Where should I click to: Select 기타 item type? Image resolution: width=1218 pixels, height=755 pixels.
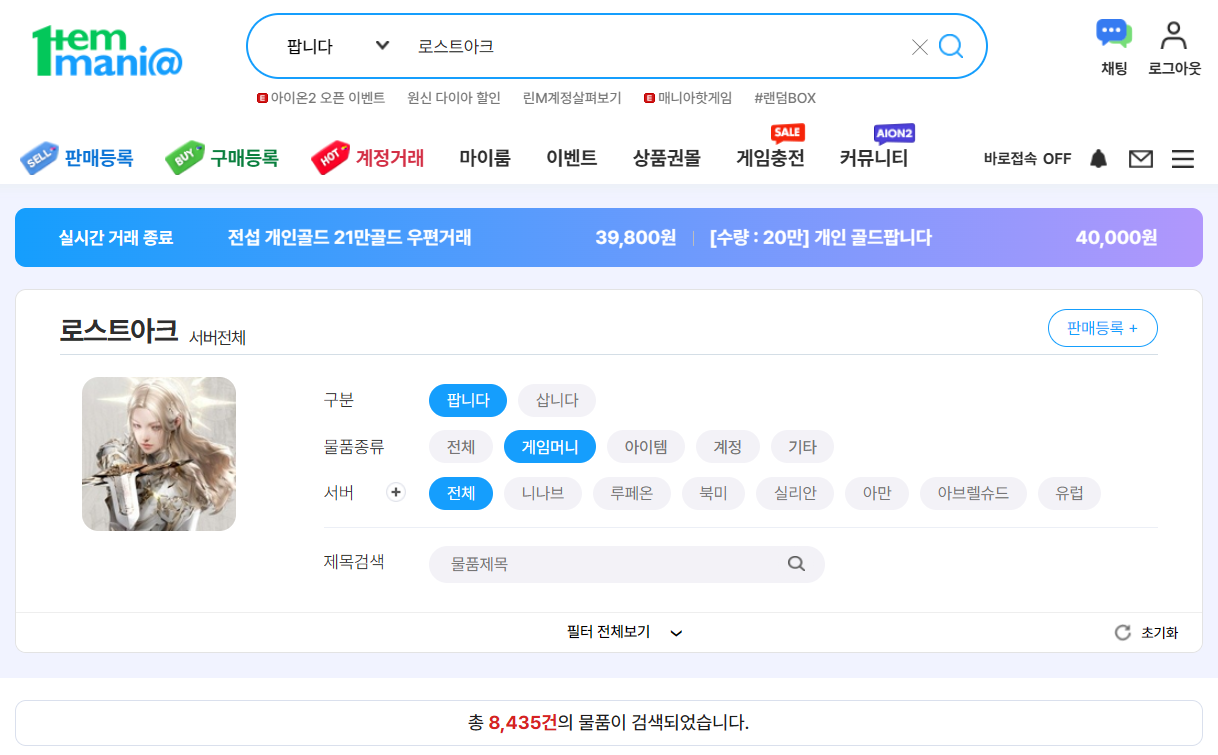[802, 447]
